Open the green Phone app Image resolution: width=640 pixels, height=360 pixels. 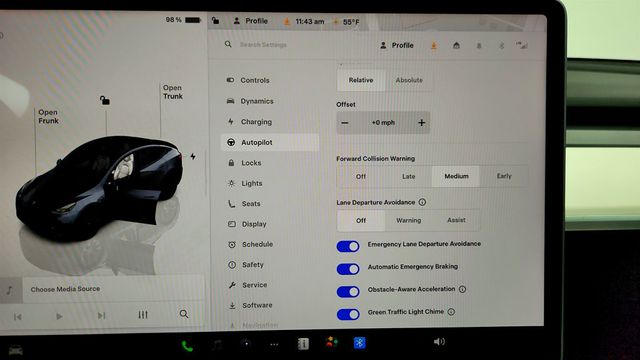pyautogui.click(x=187, y=346)
